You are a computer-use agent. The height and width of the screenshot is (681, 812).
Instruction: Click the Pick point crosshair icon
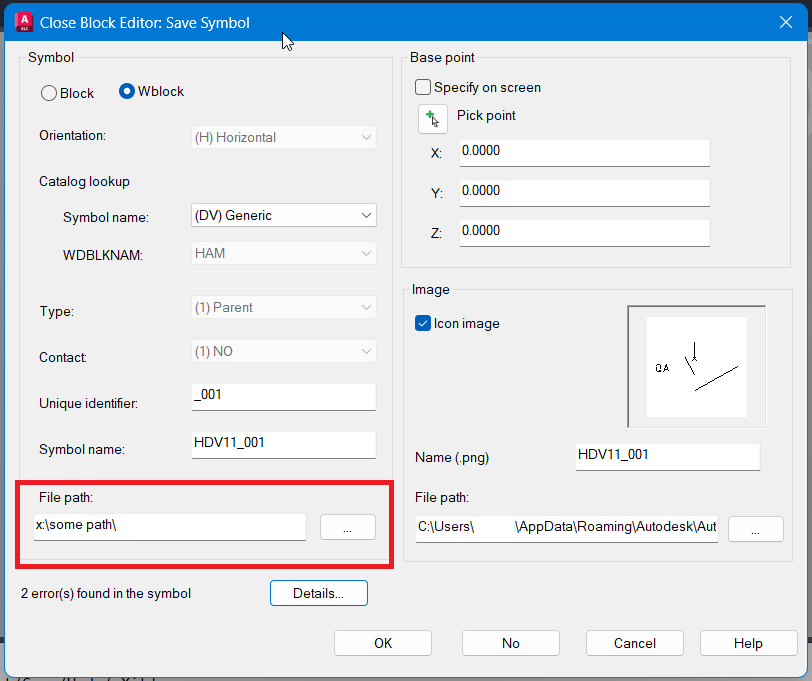432,118
